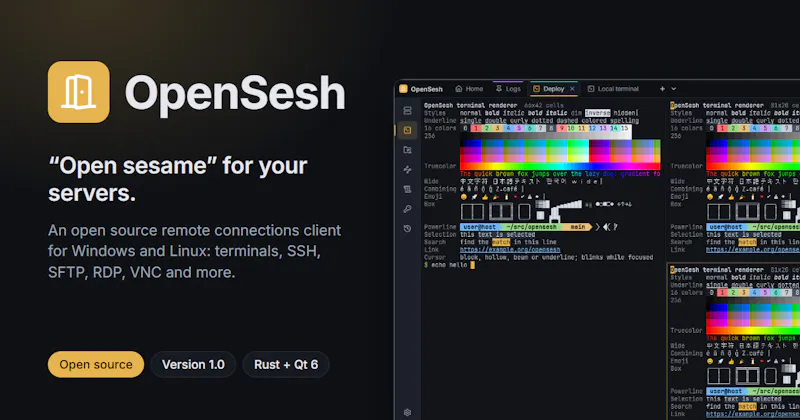Open the keys sidebar icon
This screenshot has height=420, width=800.
point(407,209)
